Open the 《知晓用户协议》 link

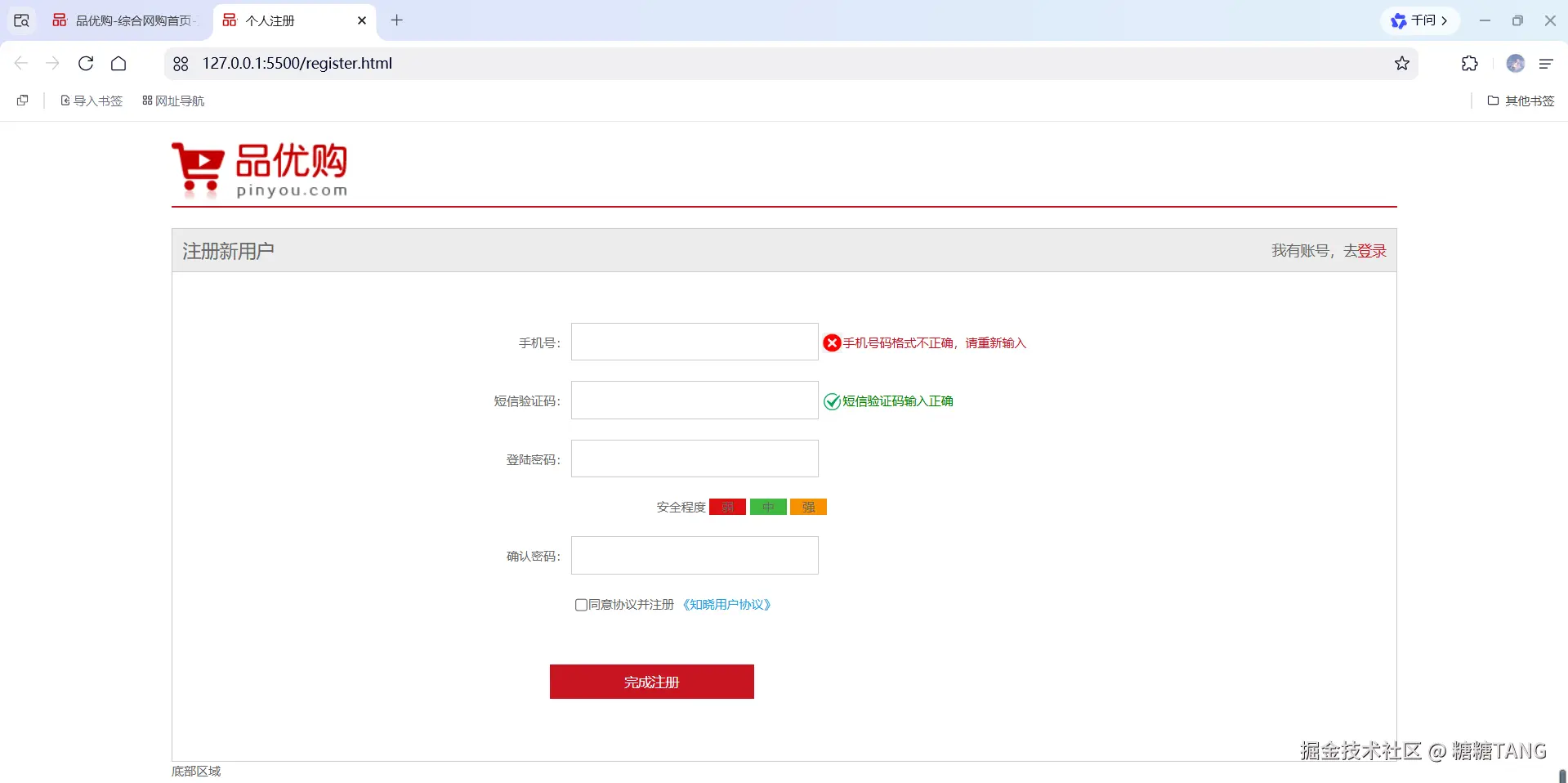pyautogui.click(x=726, y=605)
